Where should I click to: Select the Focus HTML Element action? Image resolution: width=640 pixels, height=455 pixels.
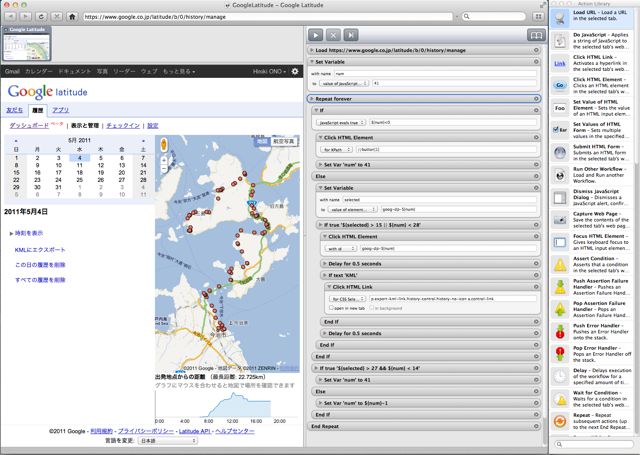(593, 242)
